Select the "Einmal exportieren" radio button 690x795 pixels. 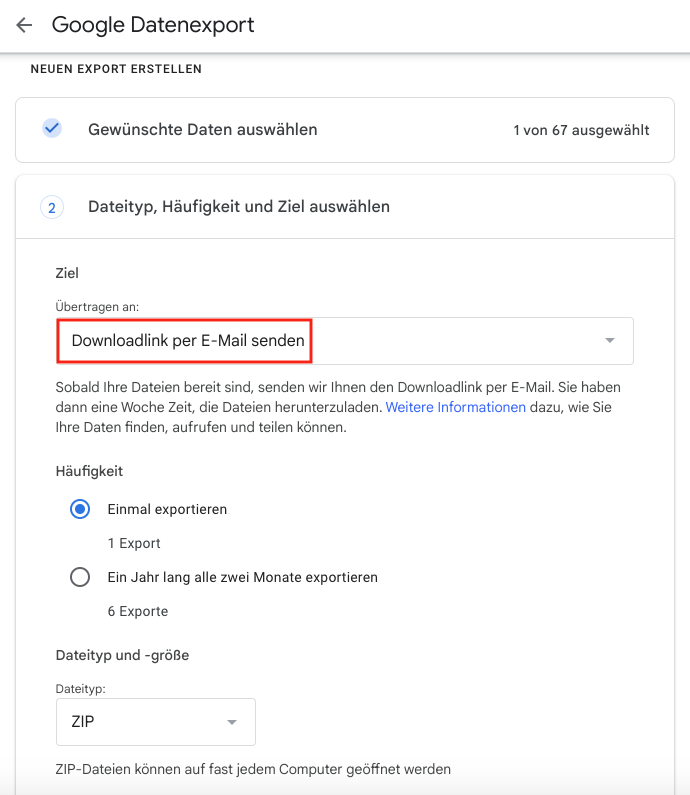pos(80,509)
